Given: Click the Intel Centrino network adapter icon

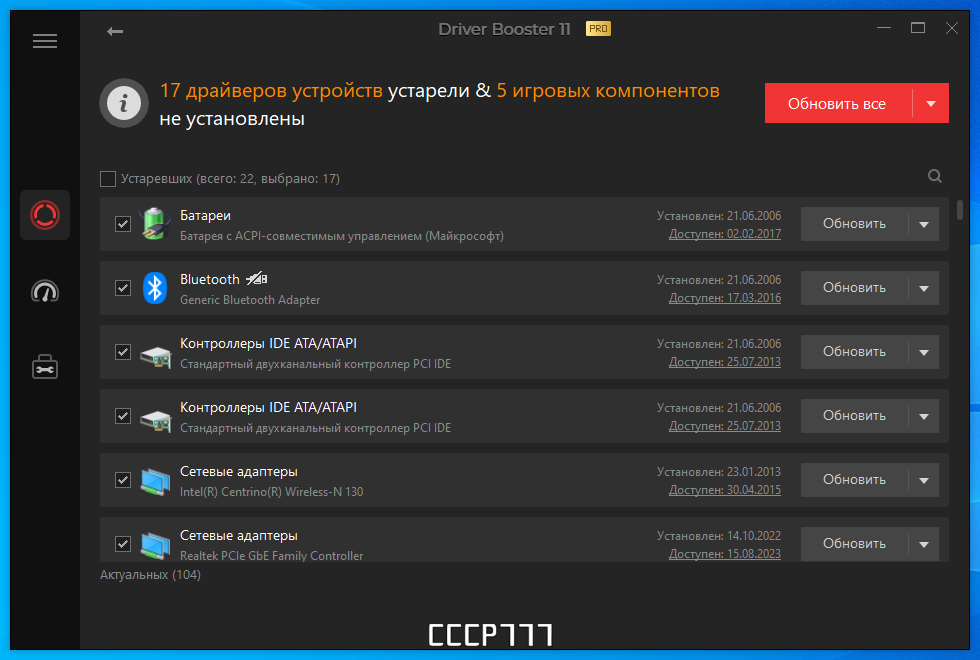Looking at the screenshot, I should click(x=154, y=481).
